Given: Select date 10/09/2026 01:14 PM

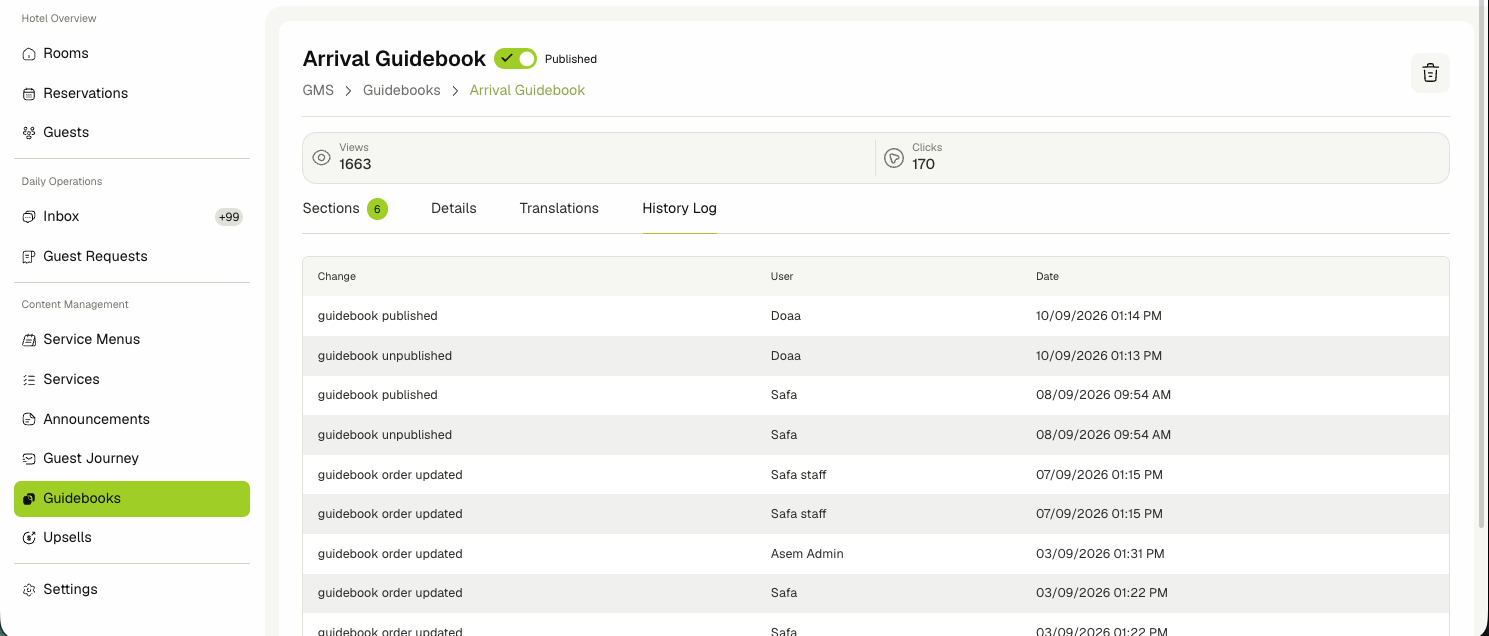Looking at the screenshot, I should 1099,316.
